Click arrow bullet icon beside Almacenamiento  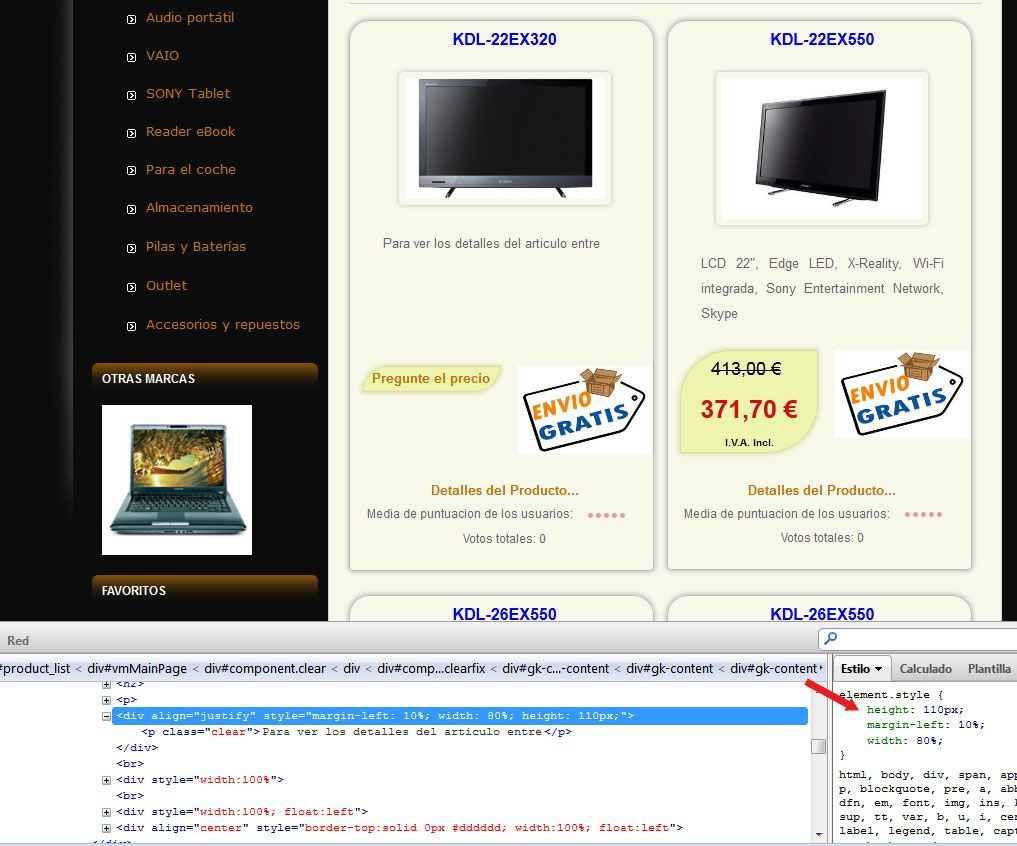pos(132,209)
